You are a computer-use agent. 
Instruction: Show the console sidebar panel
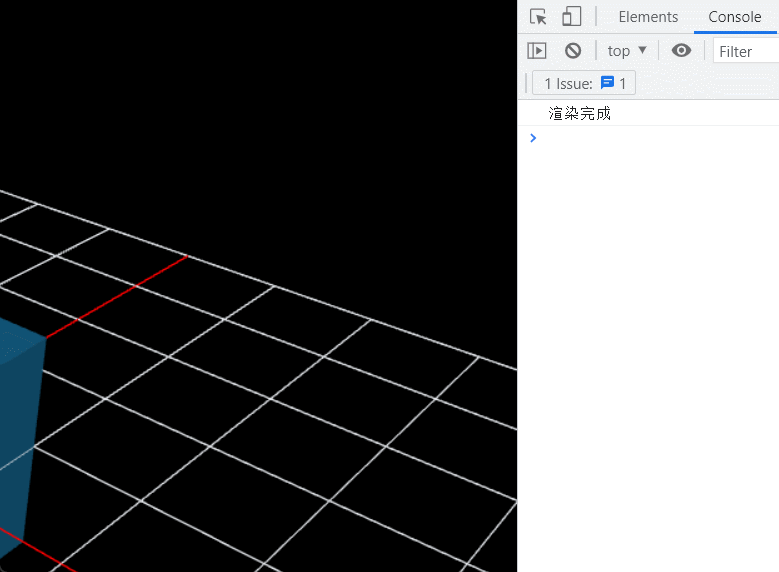point(537,51)
